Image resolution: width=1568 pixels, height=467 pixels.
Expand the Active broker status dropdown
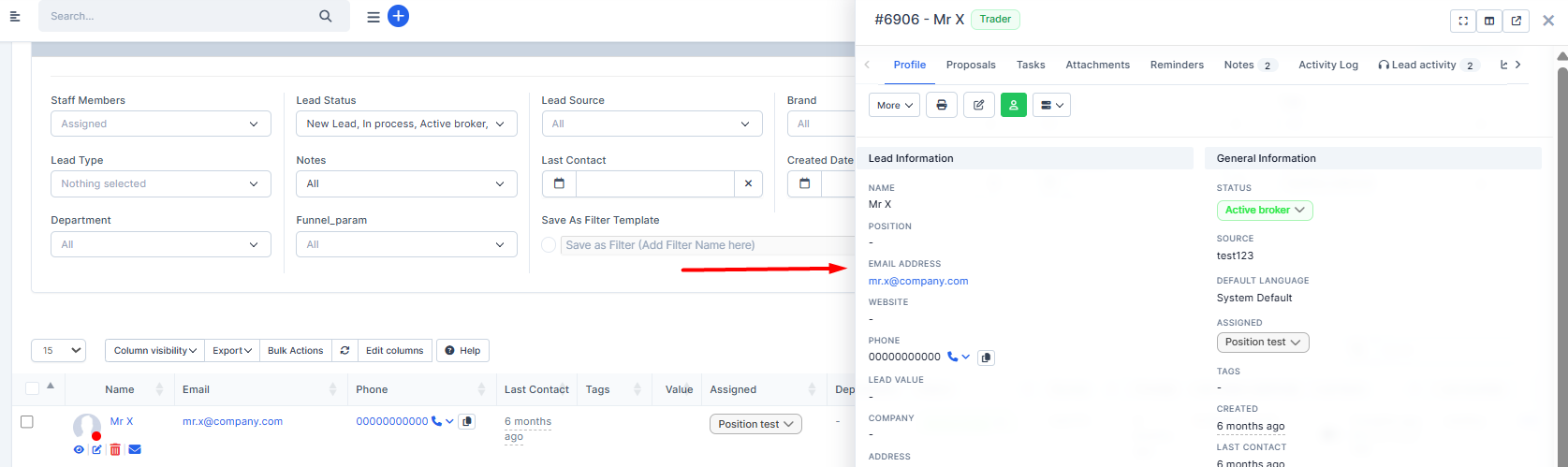(x=1264, y=211)
